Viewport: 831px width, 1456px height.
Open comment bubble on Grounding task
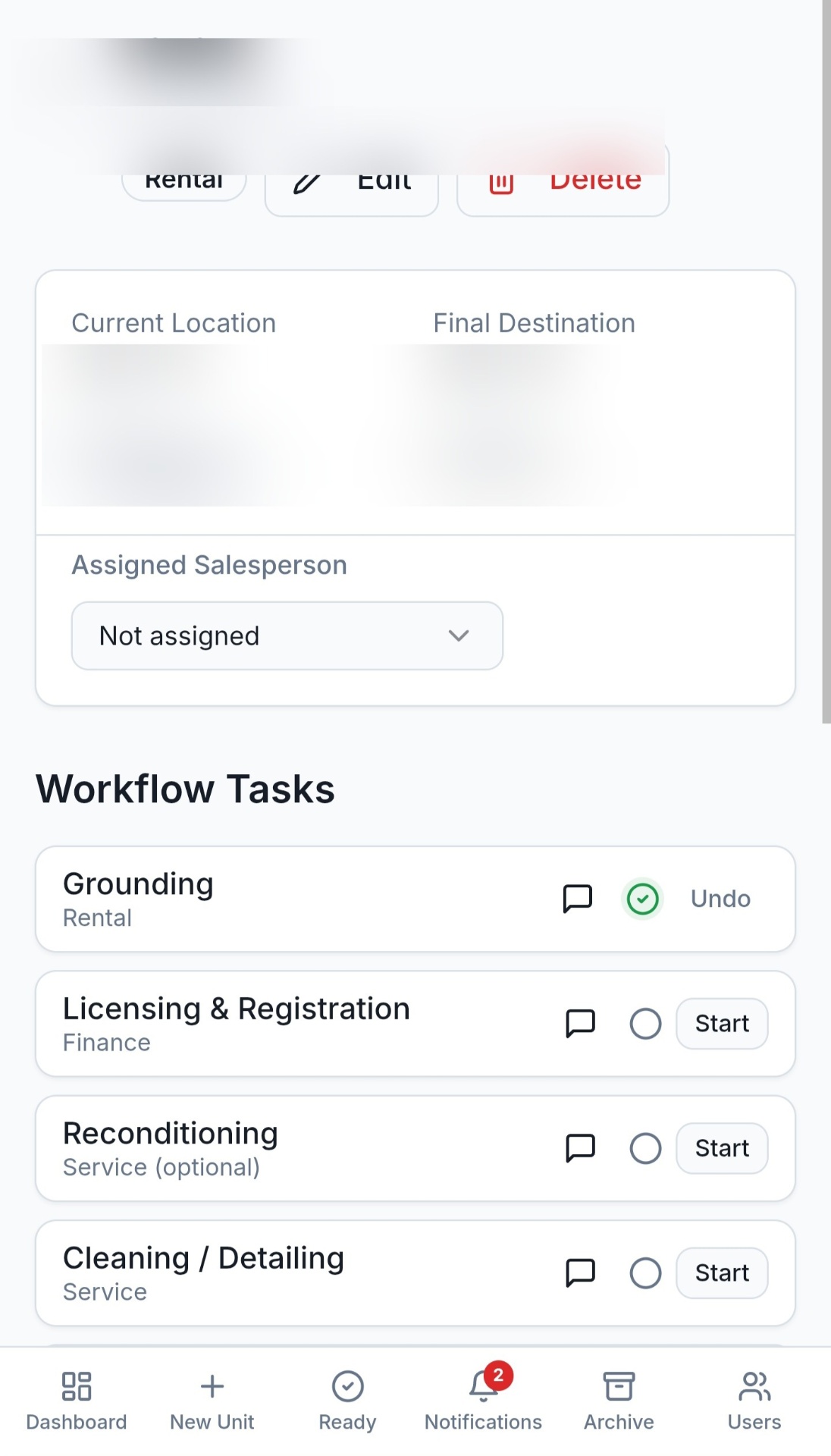577,899
